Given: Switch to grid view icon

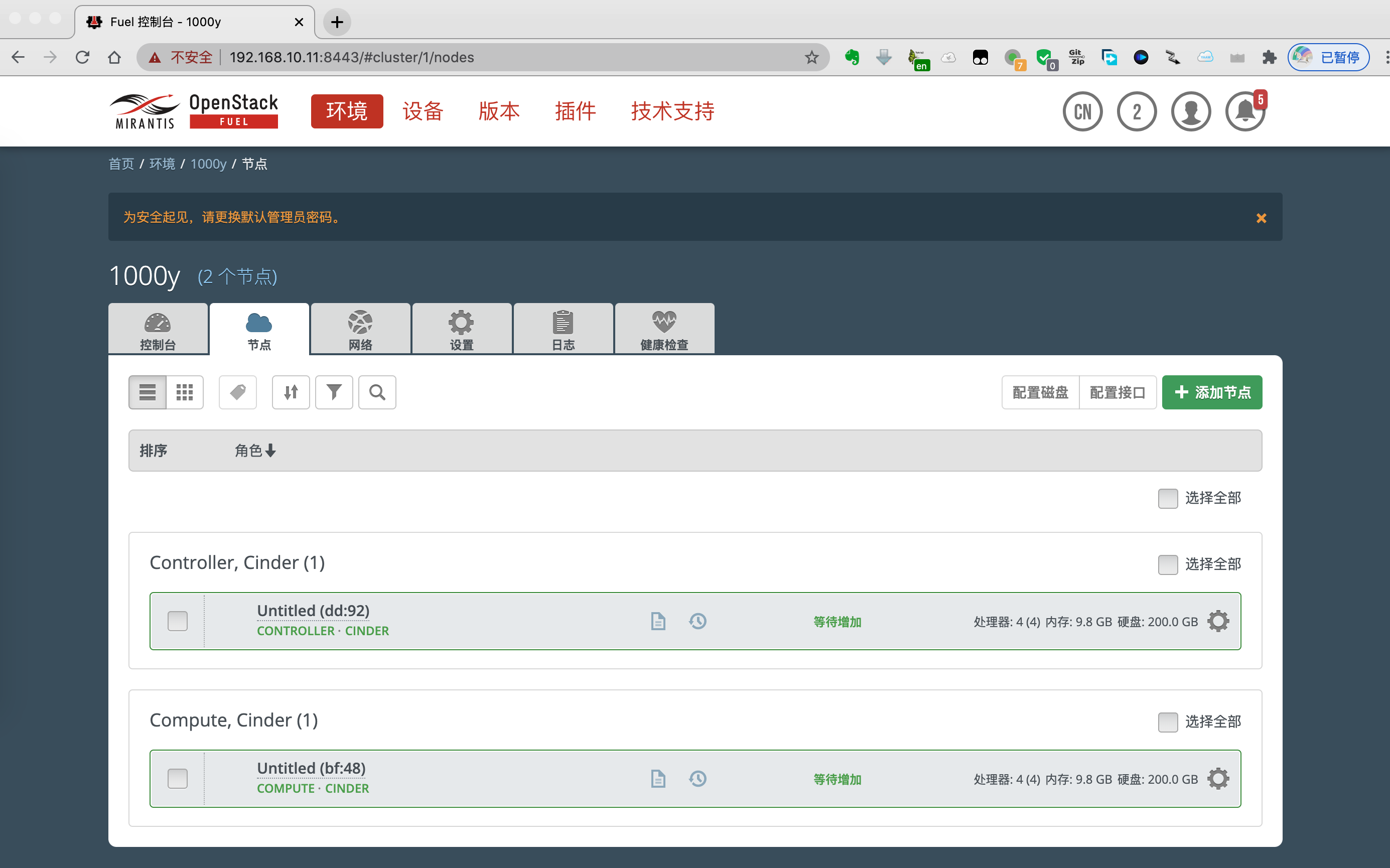Looking at the screenshot, I should pos(185,393).
